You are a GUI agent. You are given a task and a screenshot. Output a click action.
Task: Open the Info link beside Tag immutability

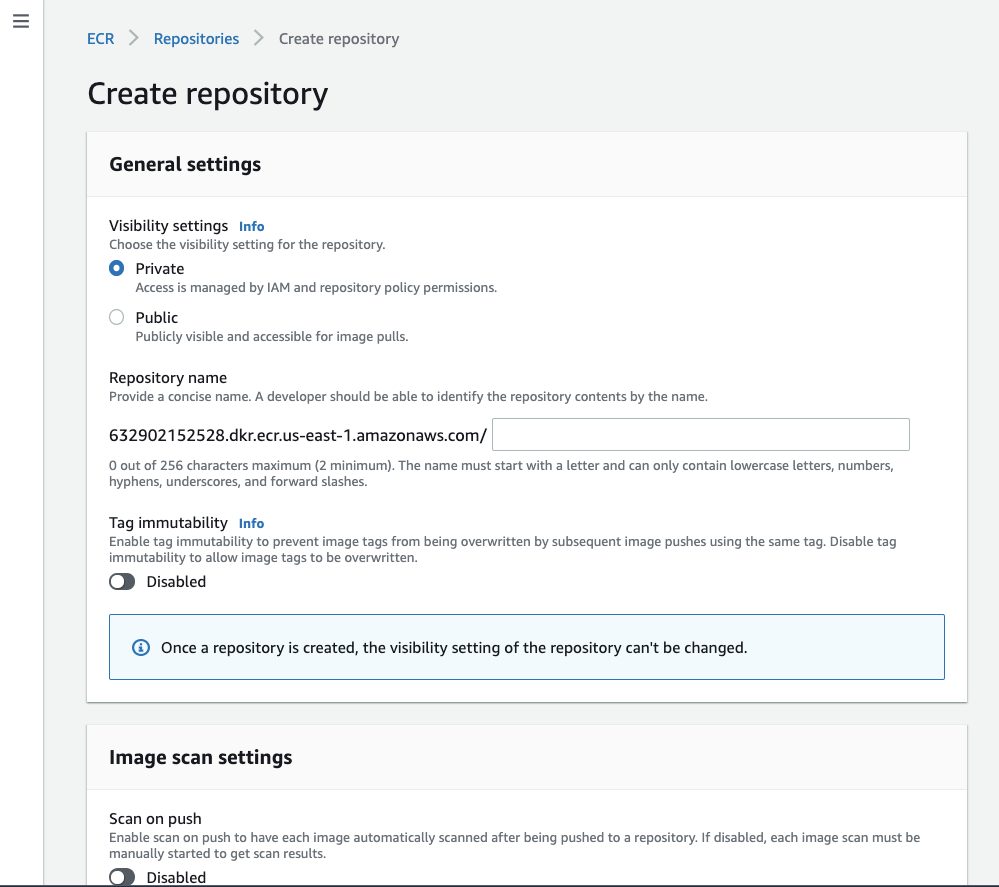[x=251, y=523]
